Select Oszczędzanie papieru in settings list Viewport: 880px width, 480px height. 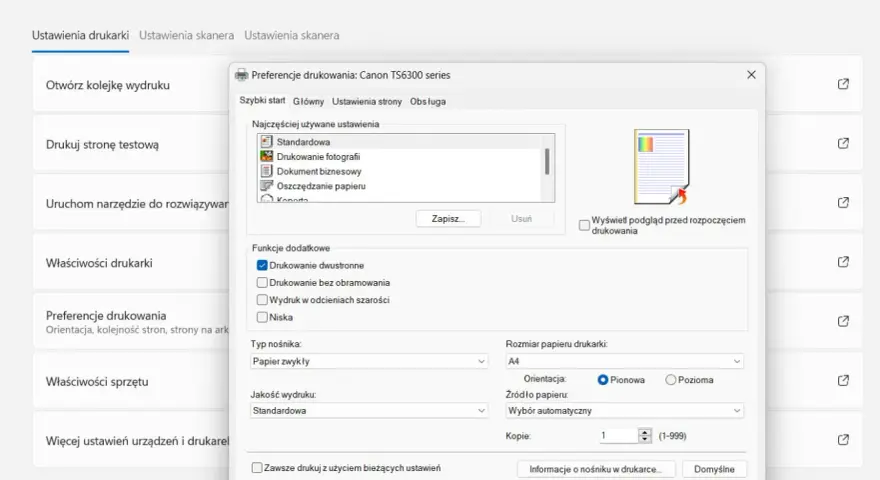point(401,185)
